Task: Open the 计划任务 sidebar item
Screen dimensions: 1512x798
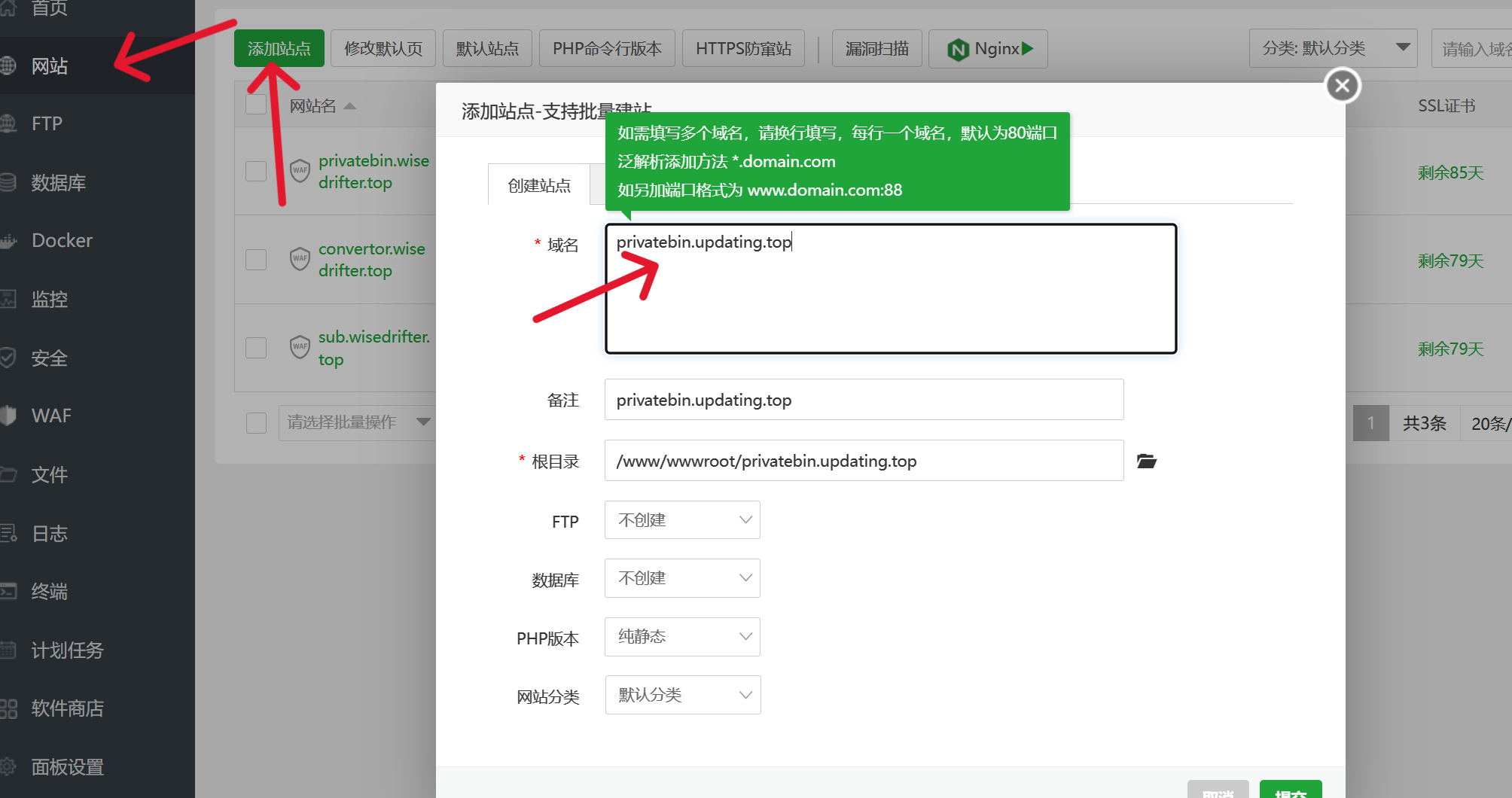Action: 67,650
